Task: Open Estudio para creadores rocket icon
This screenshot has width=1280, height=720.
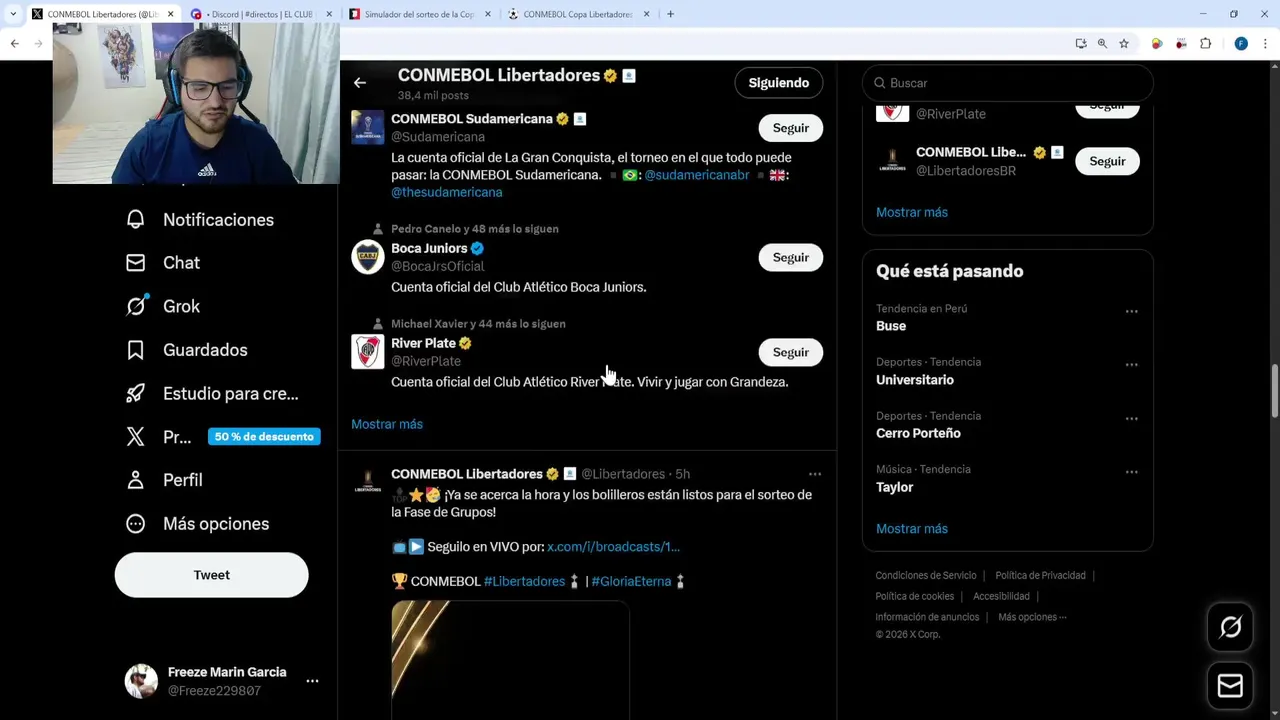Action: tap(136, 394)
